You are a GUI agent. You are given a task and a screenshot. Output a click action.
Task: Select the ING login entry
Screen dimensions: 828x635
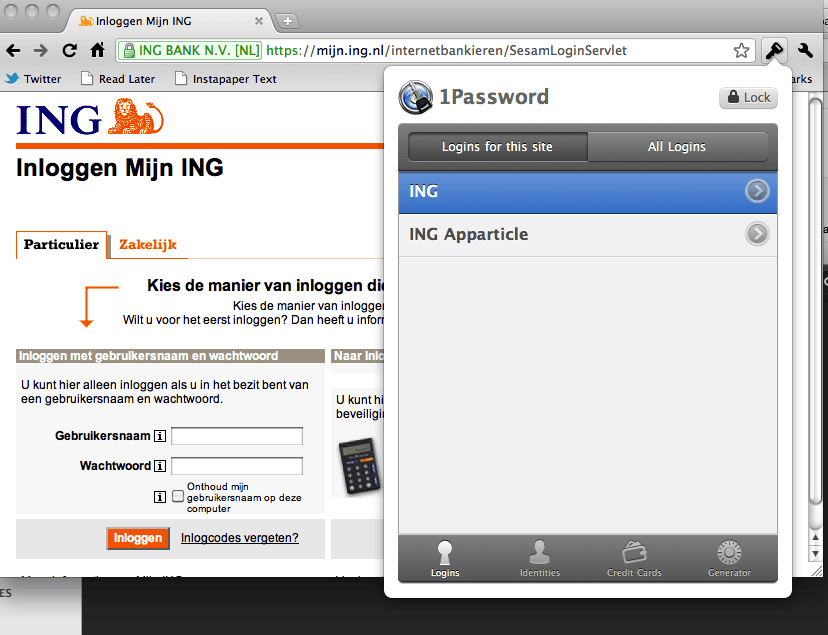[x=588, y=192]
